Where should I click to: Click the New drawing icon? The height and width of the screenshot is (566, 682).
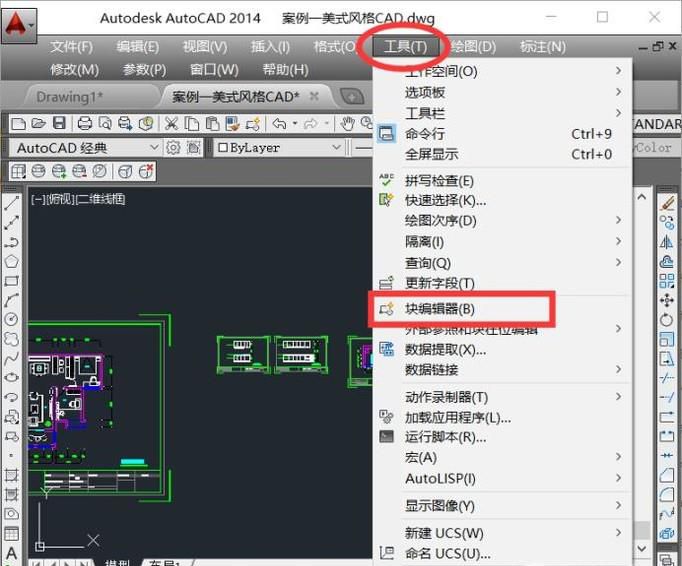pyautogui.click(x=18, y=124)
